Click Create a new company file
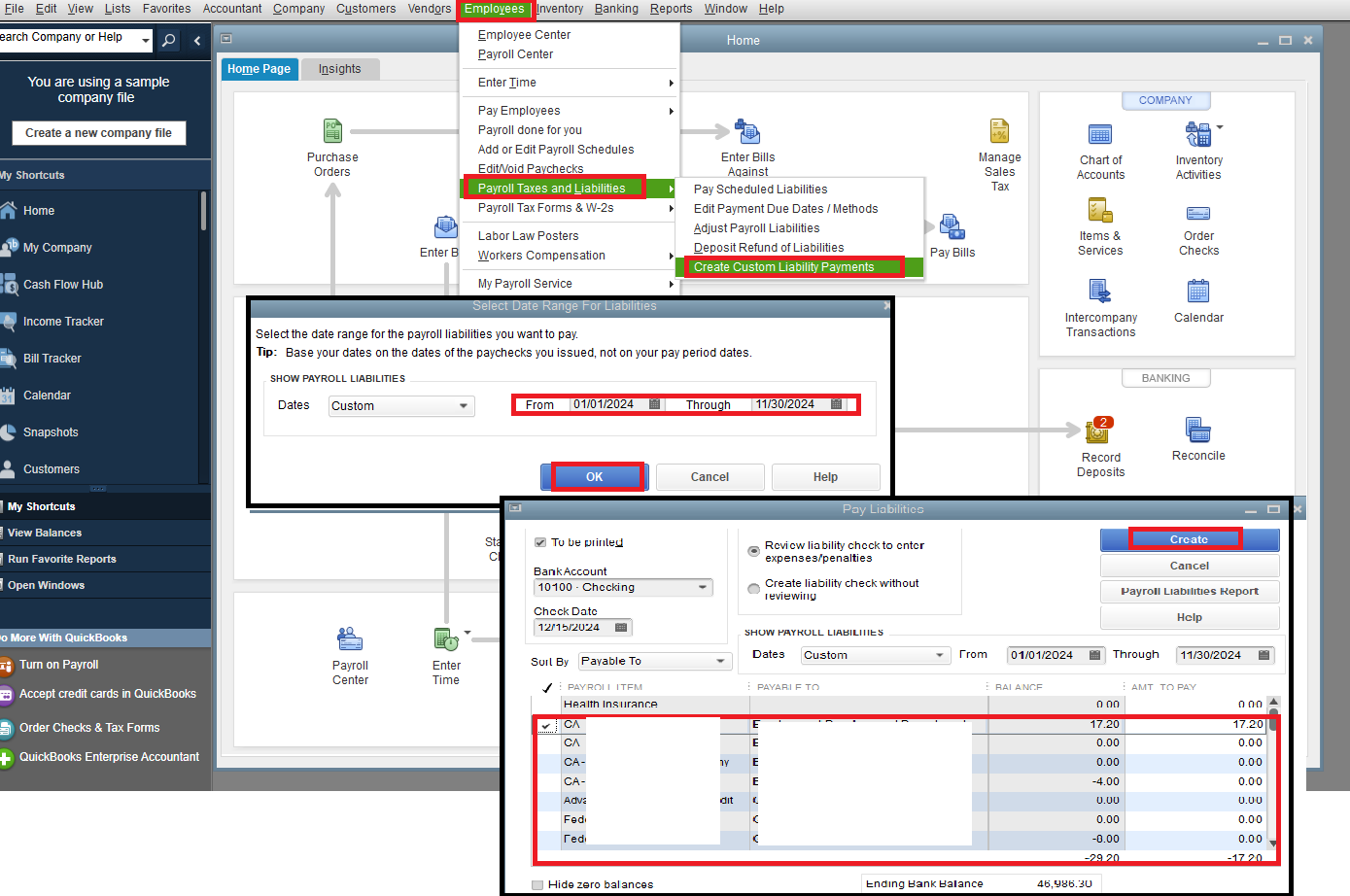Screen dimensions: 1350x896 [x=98, y=133]
